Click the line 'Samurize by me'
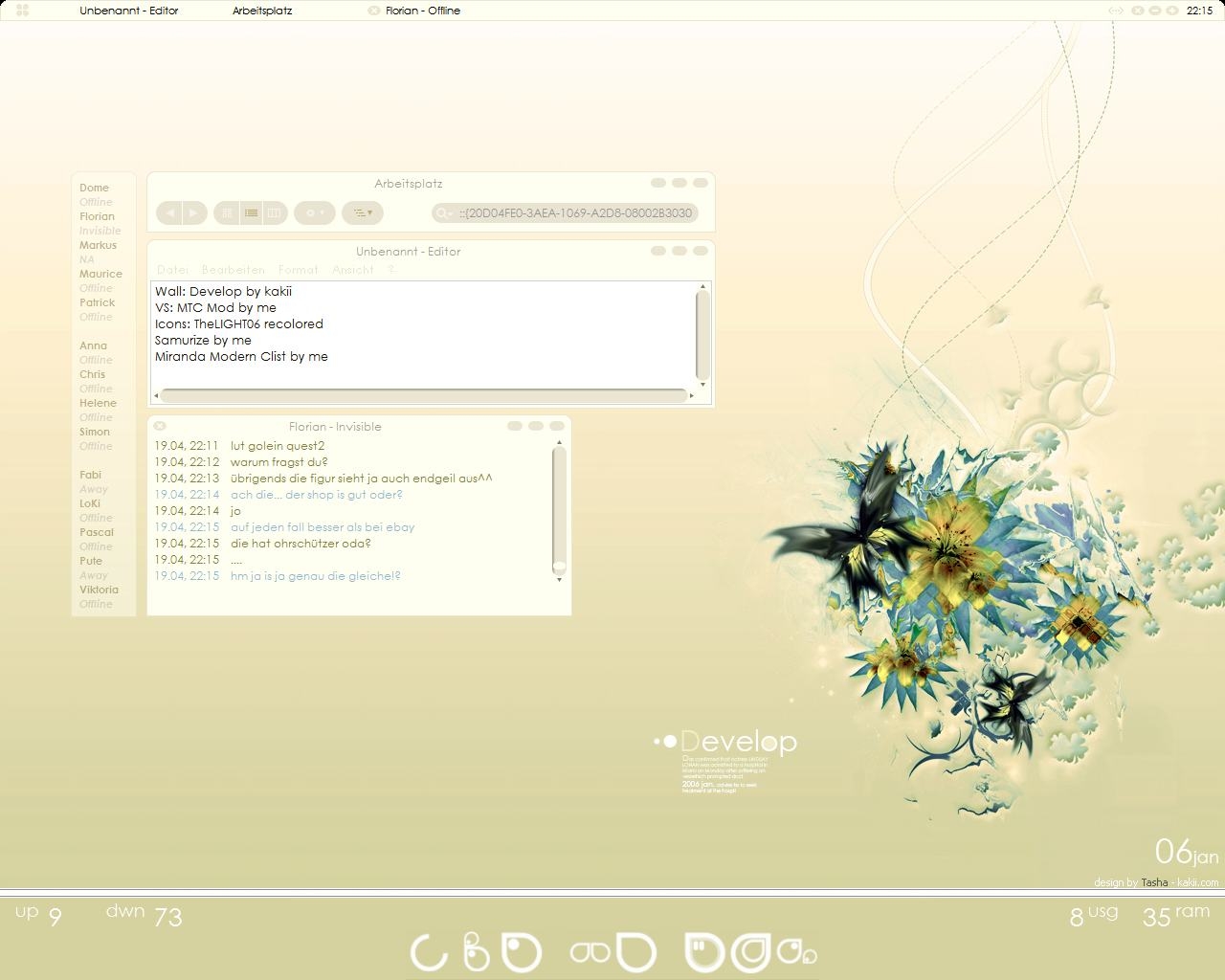 tap(203, 340)
